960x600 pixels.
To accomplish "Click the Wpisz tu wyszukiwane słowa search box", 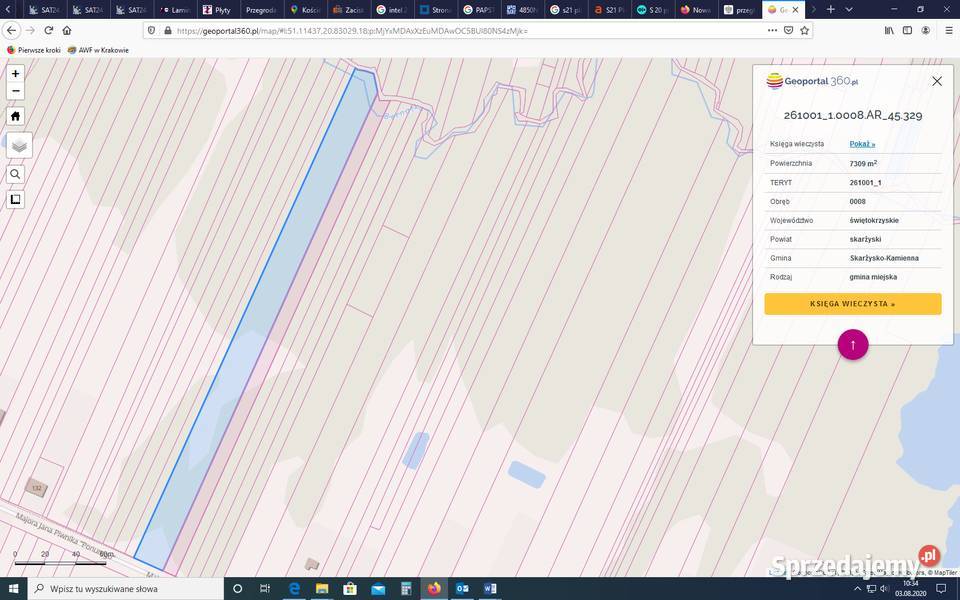I will (126, 588).
